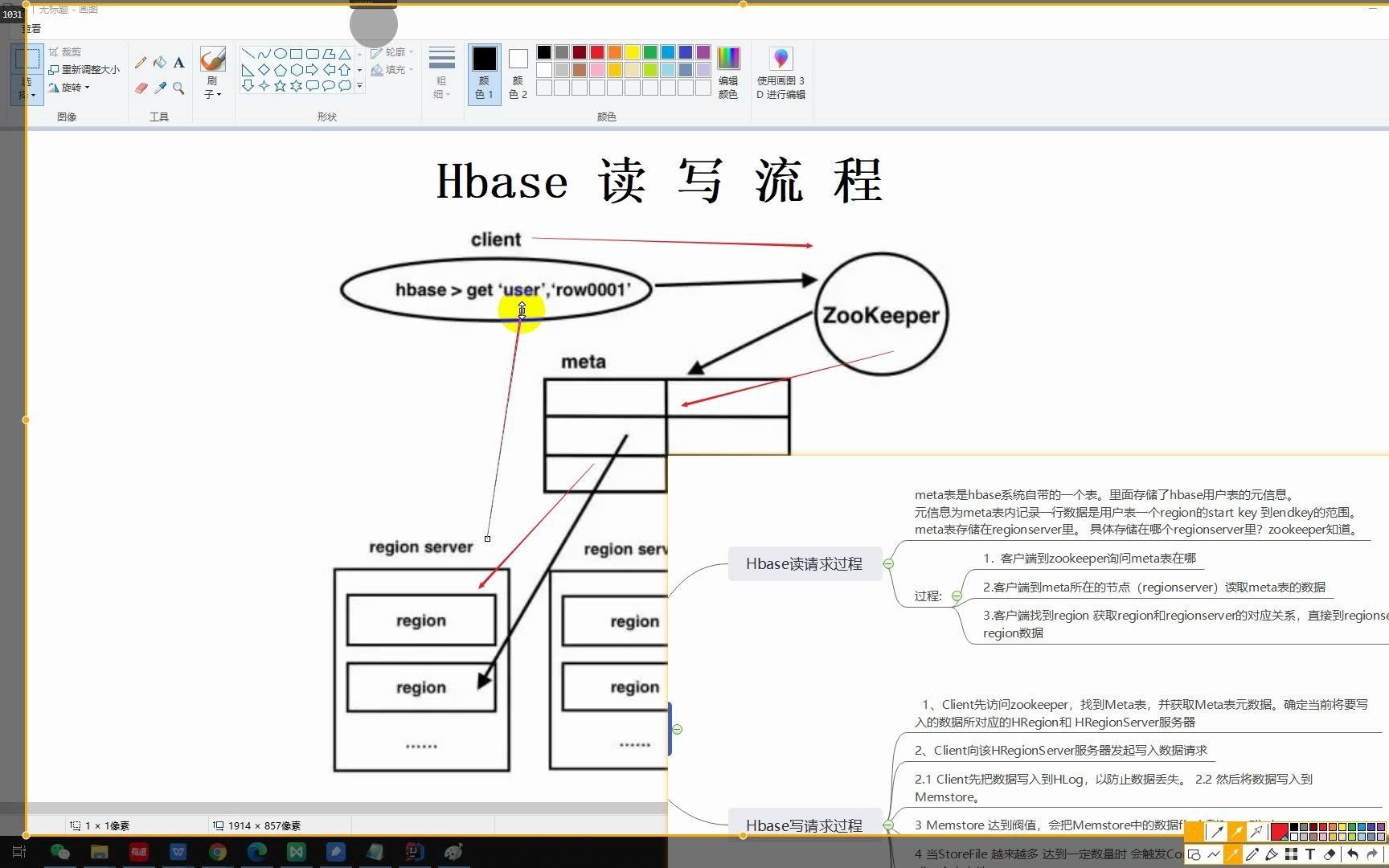The height and width of the screenshot is (868, 1389).
Task: Select the Fill with color bucket tool
Action: 160,63
